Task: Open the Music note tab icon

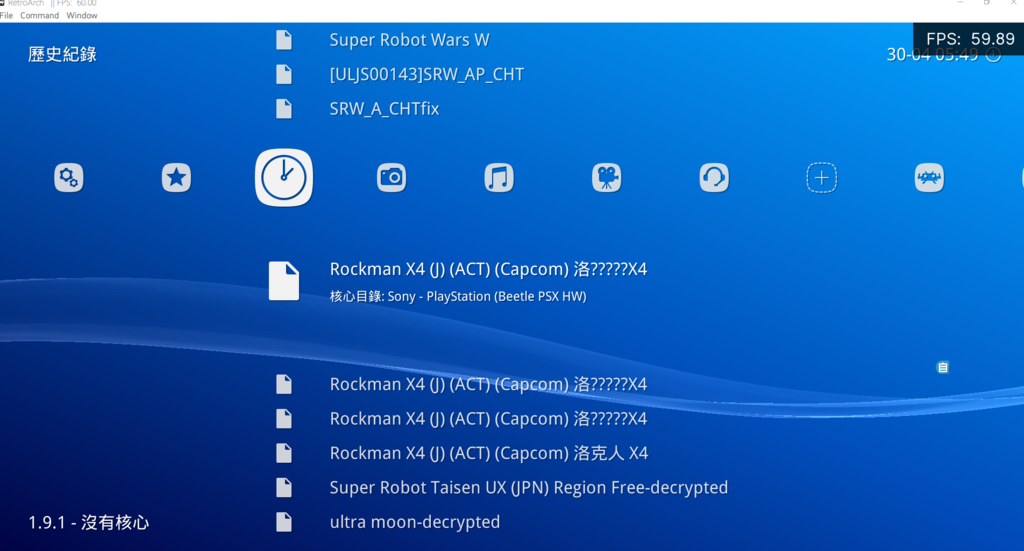Action: pos(499,178)
